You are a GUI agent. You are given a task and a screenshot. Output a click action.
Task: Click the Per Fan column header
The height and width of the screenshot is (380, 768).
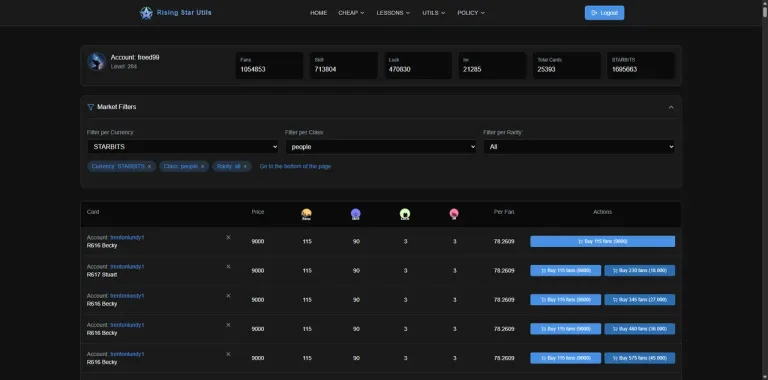(x=504, y=212)
